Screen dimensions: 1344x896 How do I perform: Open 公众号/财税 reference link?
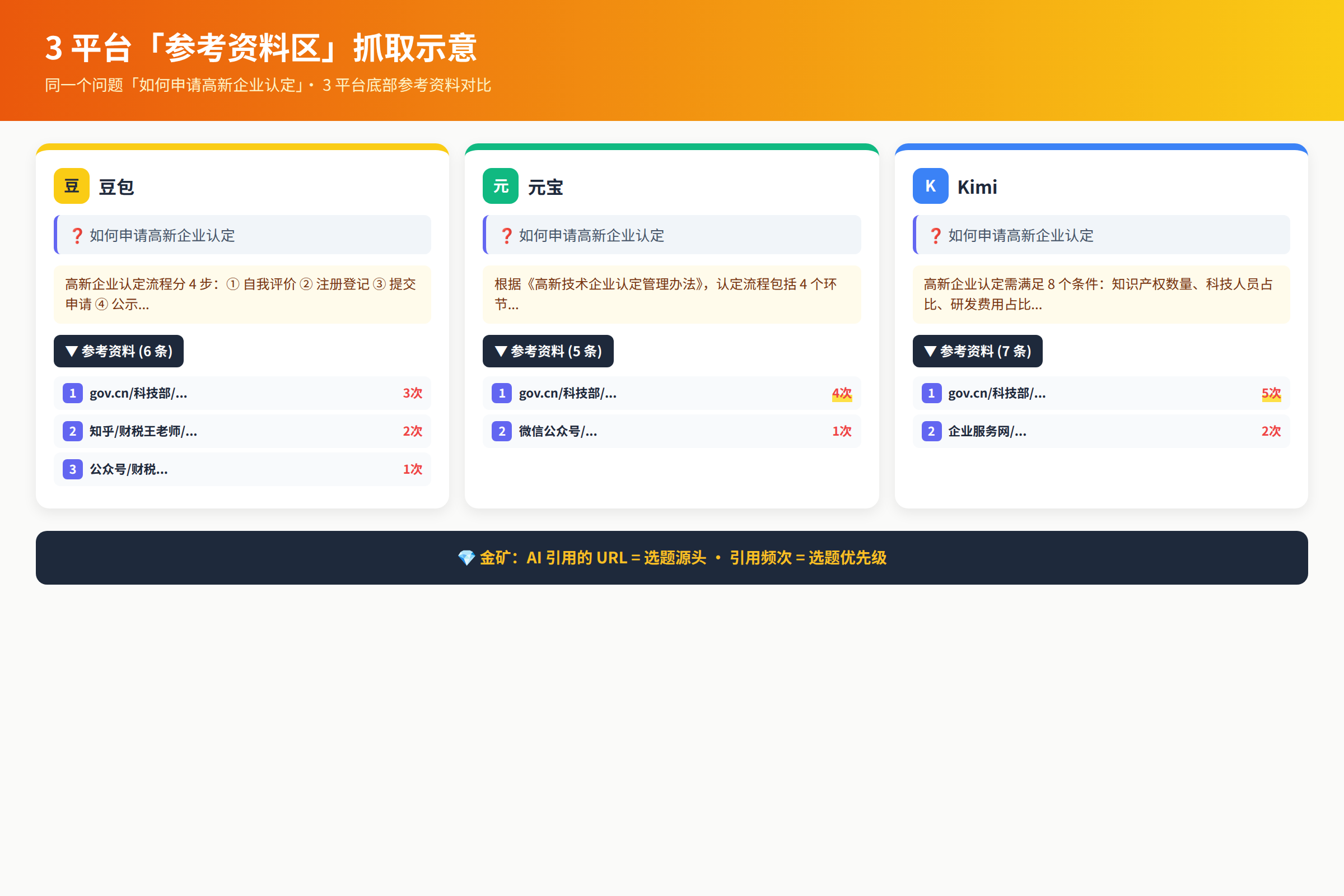tap(129, 469)
